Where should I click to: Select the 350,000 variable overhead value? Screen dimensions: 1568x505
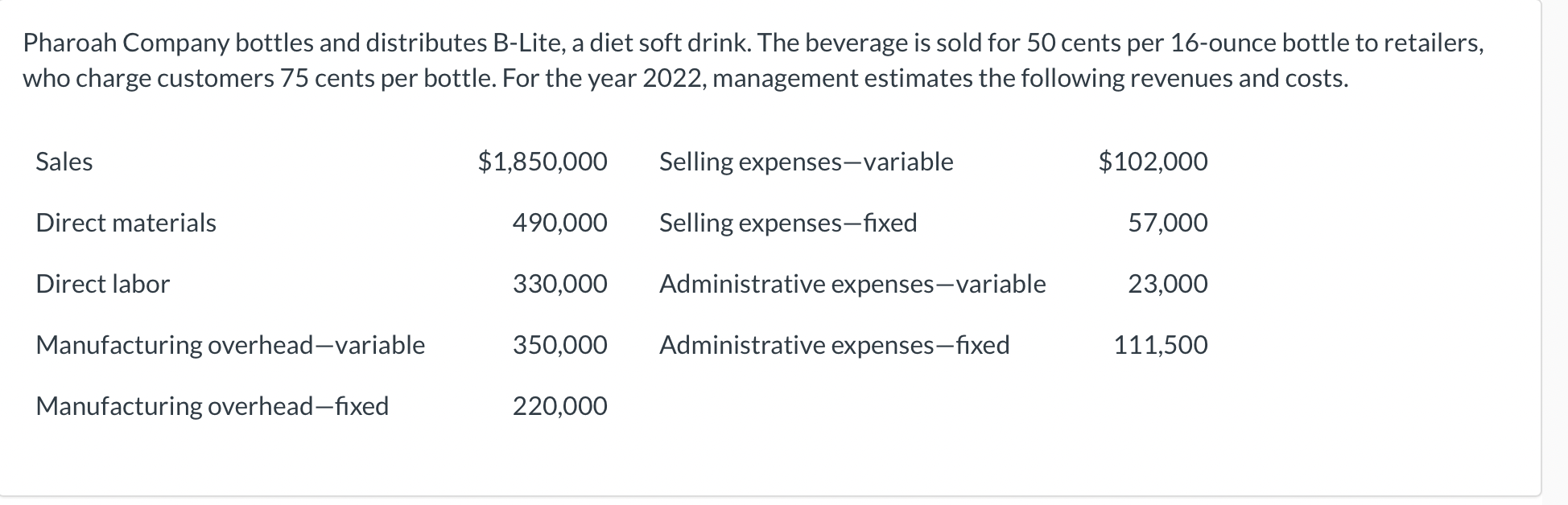pos(560,345)
